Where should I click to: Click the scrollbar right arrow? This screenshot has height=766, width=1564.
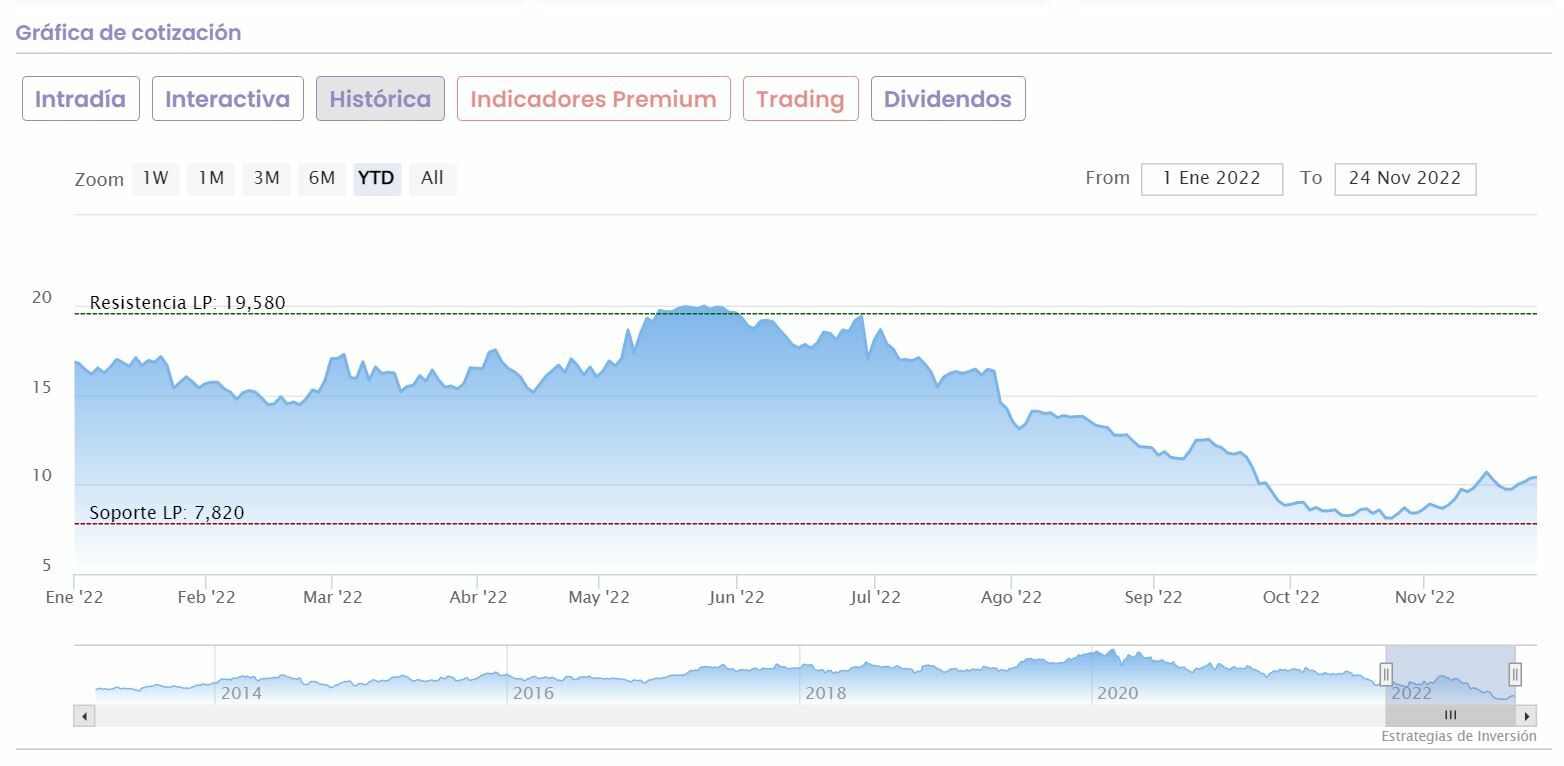tap(1526, 716)
